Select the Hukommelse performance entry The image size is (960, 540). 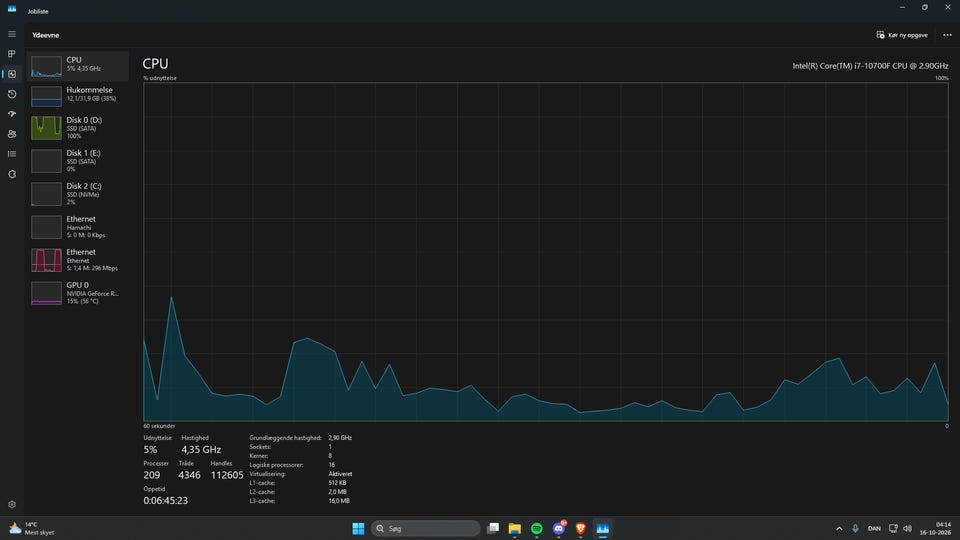[x=78, y=95]
